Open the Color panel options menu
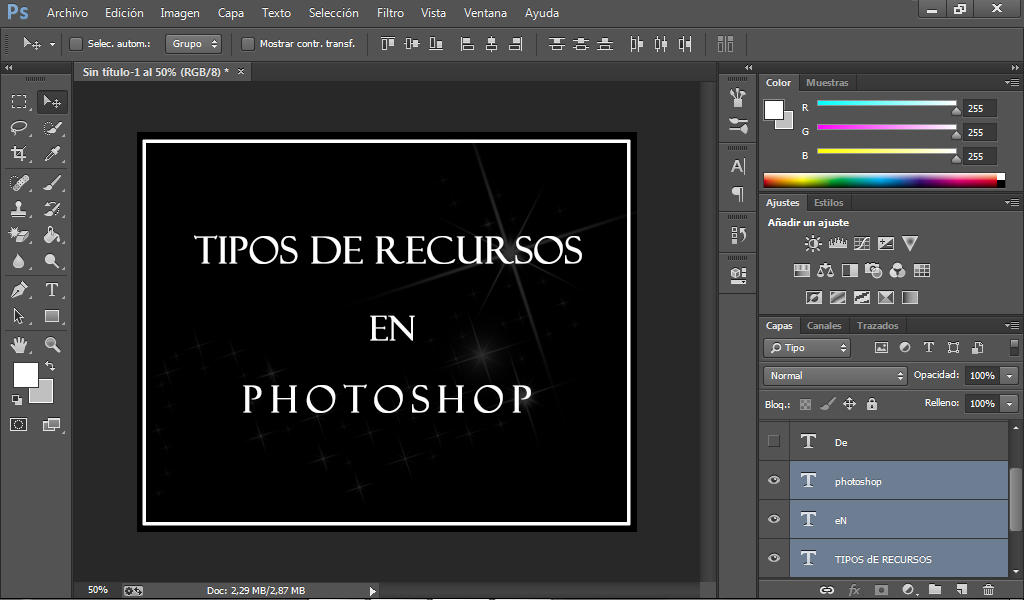Image resolution: width=1024 pixels, height=600 pixels. point(1012,83)
